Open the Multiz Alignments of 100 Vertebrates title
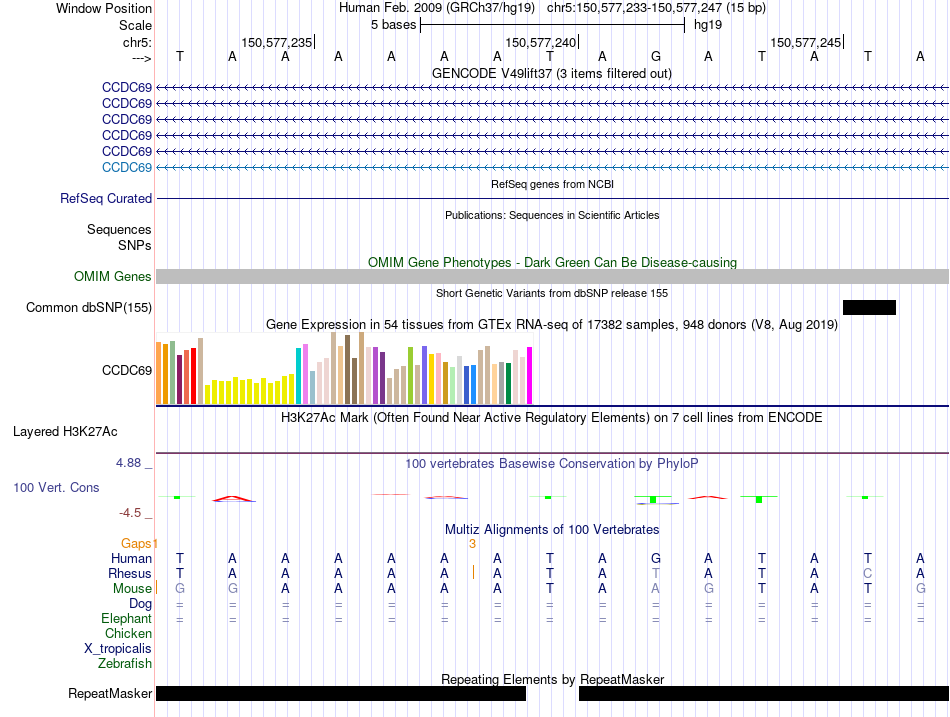The image size is (950, 717). [551, 529]
